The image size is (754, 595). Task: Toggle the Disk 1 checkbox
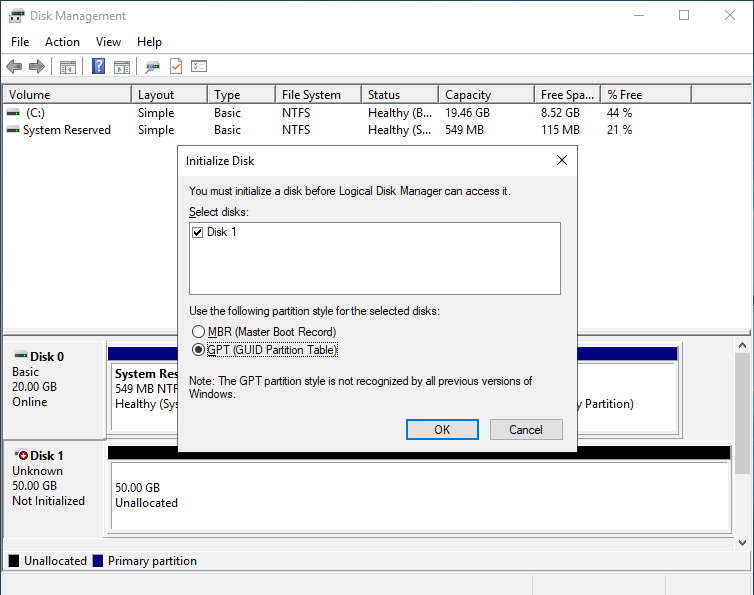197,232
